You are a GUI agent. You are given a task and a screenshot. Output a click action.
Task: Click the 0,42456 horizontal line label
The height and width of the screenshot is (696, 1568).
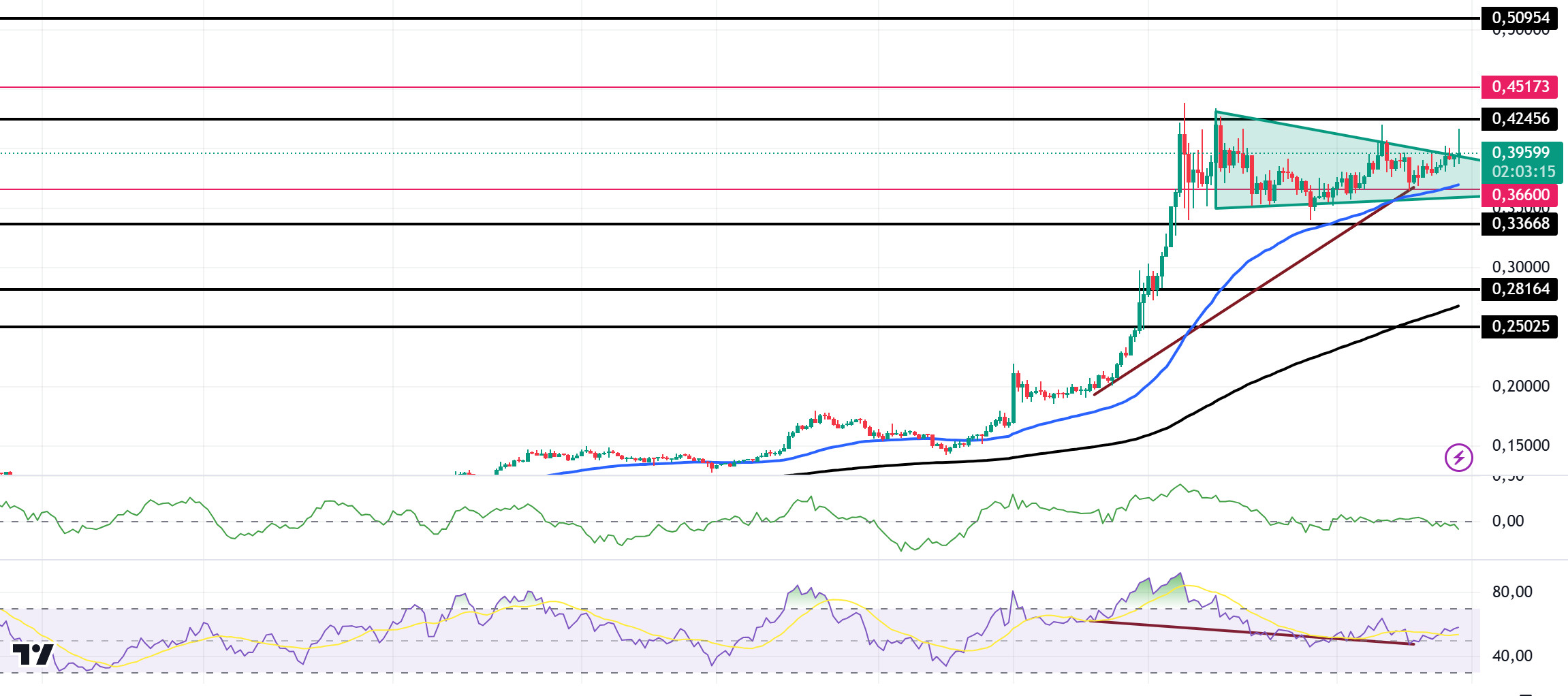(x=1520, y=118)
